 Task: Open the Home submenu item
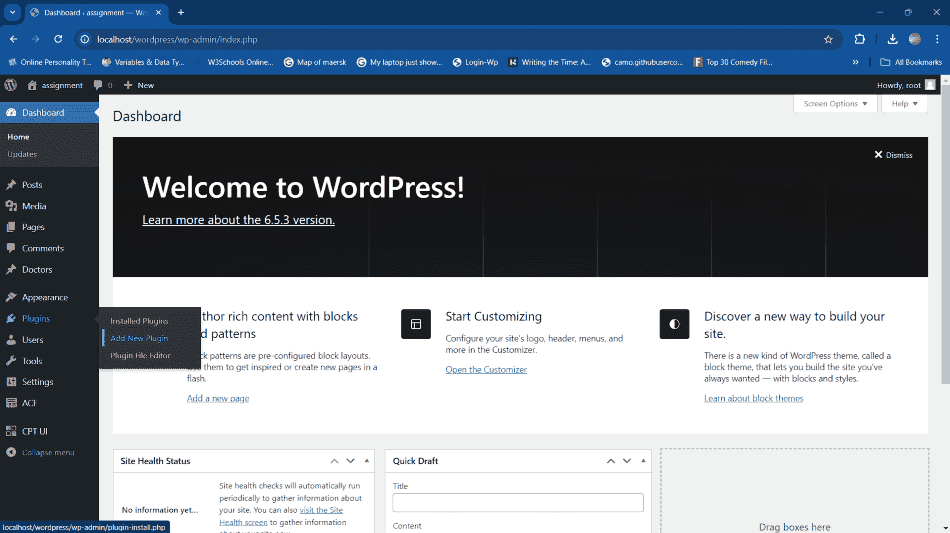click(x=18, y=137)
